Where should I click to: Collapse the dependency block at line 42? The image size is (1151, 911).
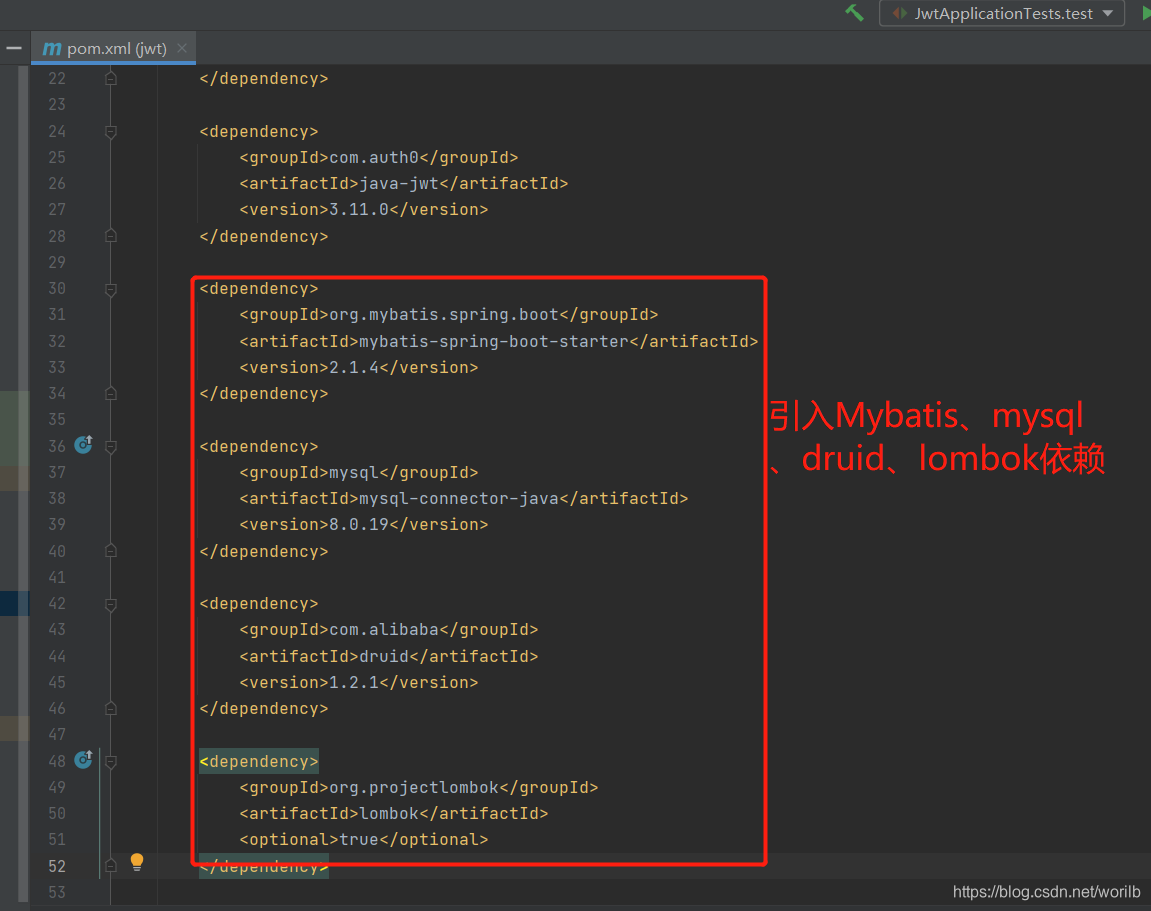(x=111, y=605)
